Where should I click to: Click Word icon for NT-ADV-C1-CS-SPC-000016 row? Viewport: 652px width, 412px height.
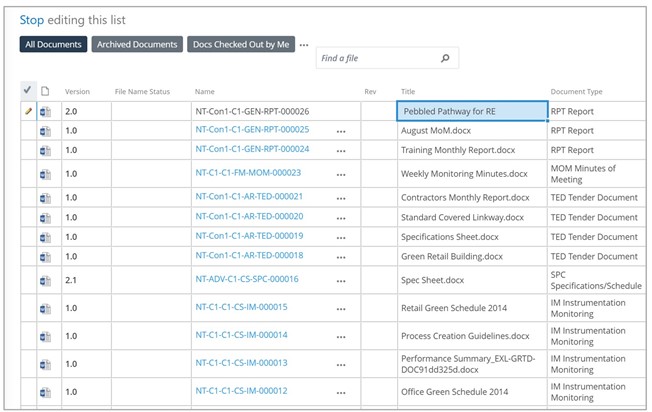pos(45,281)
